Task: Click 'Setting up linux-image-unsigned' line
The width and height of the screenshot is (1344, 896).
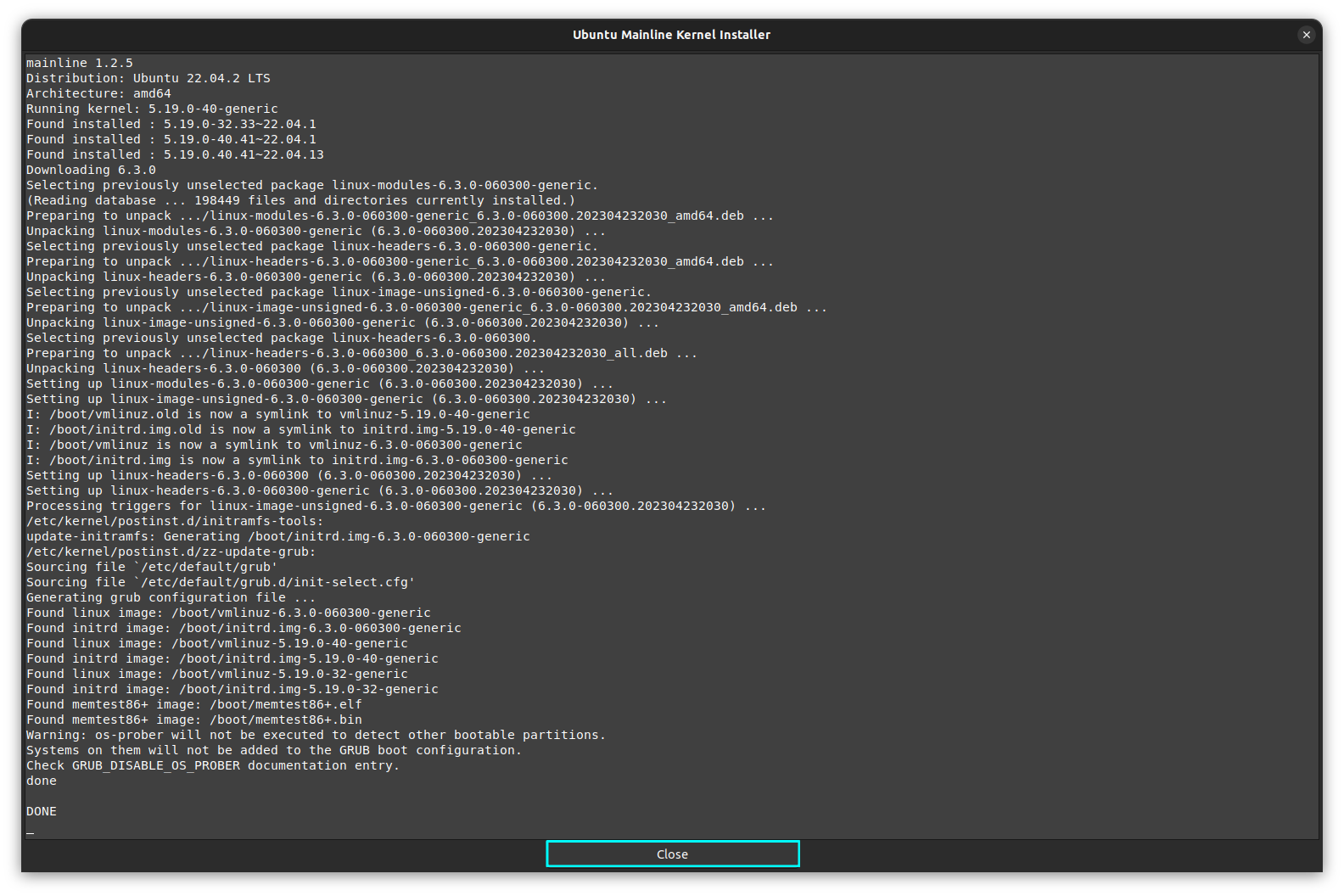Action: pyautogui.click(x=346, y=399)
